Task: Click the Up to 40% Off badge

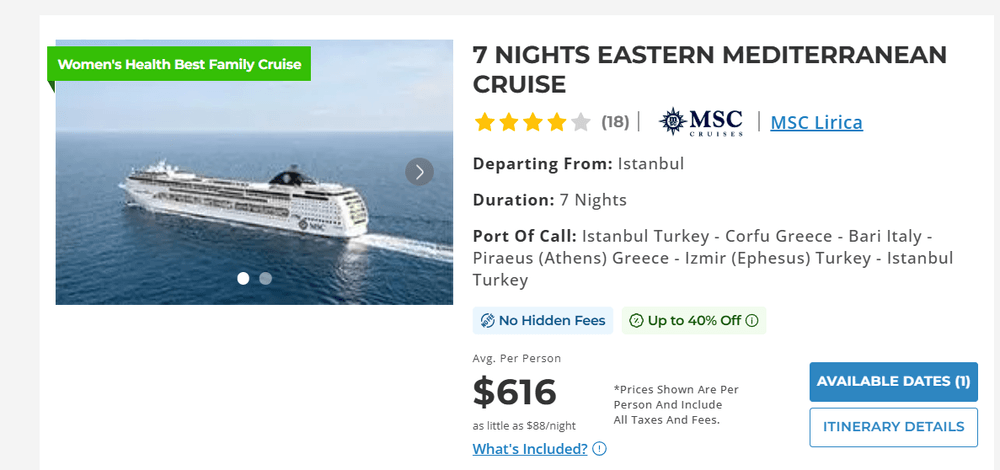Action: coord(694,321)
